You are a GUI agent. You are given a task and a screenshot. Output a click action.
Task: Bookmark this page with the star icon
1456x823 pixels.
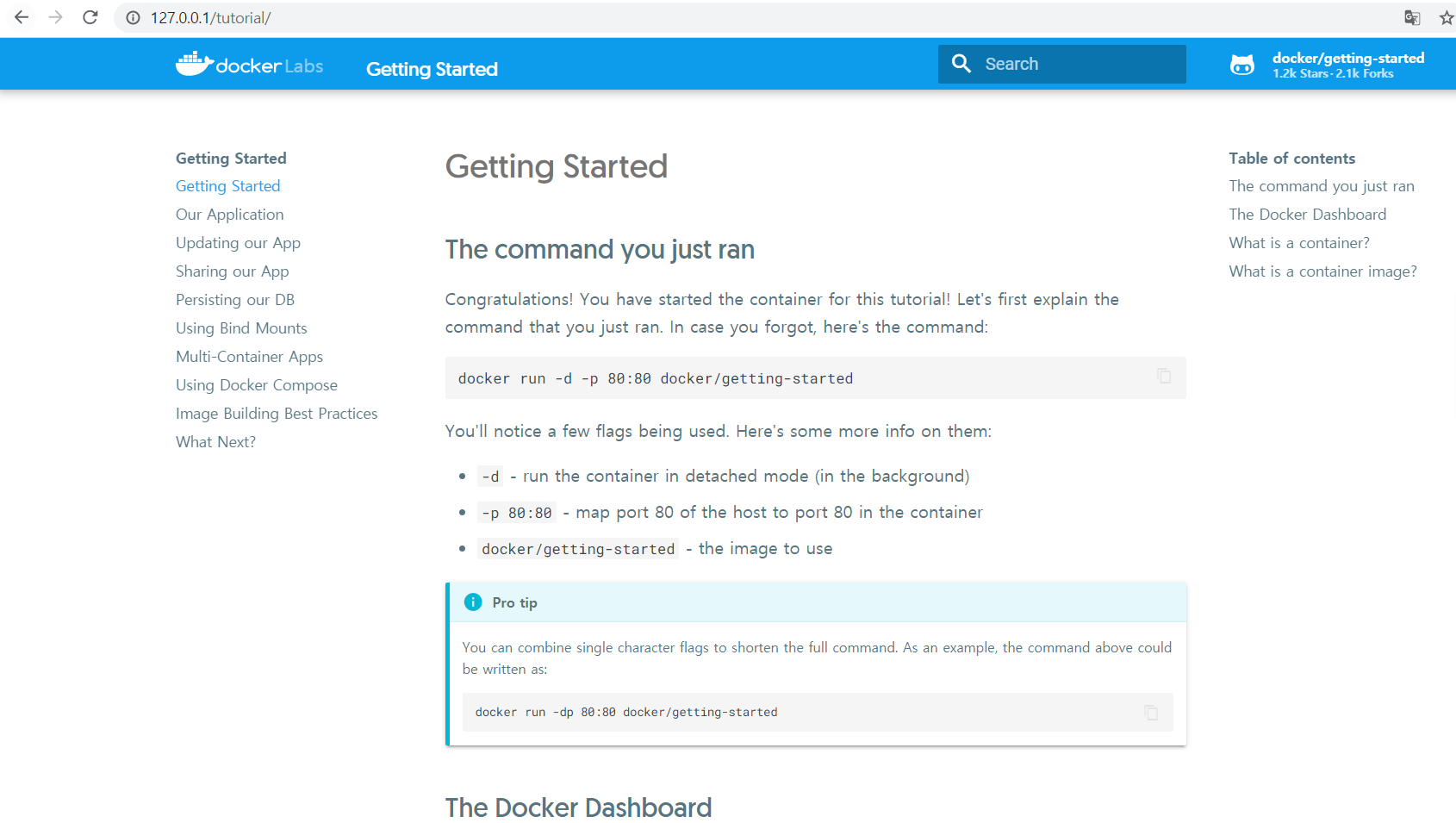[x=1447, y=18]
